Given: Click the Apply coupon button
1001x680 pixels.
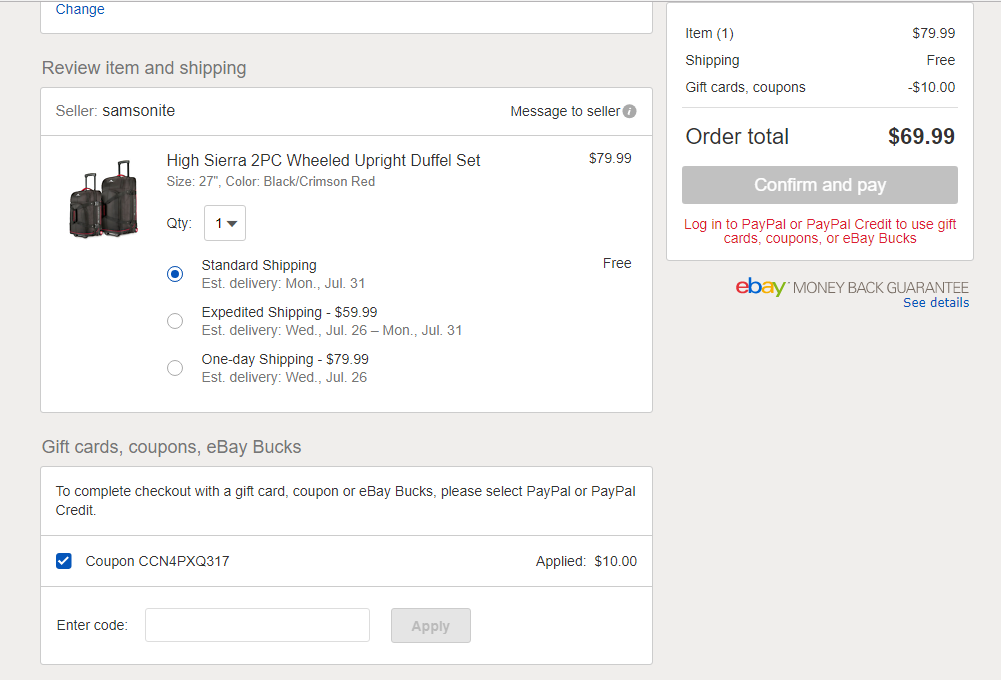Looking at the screenshot, I should 430,626.
